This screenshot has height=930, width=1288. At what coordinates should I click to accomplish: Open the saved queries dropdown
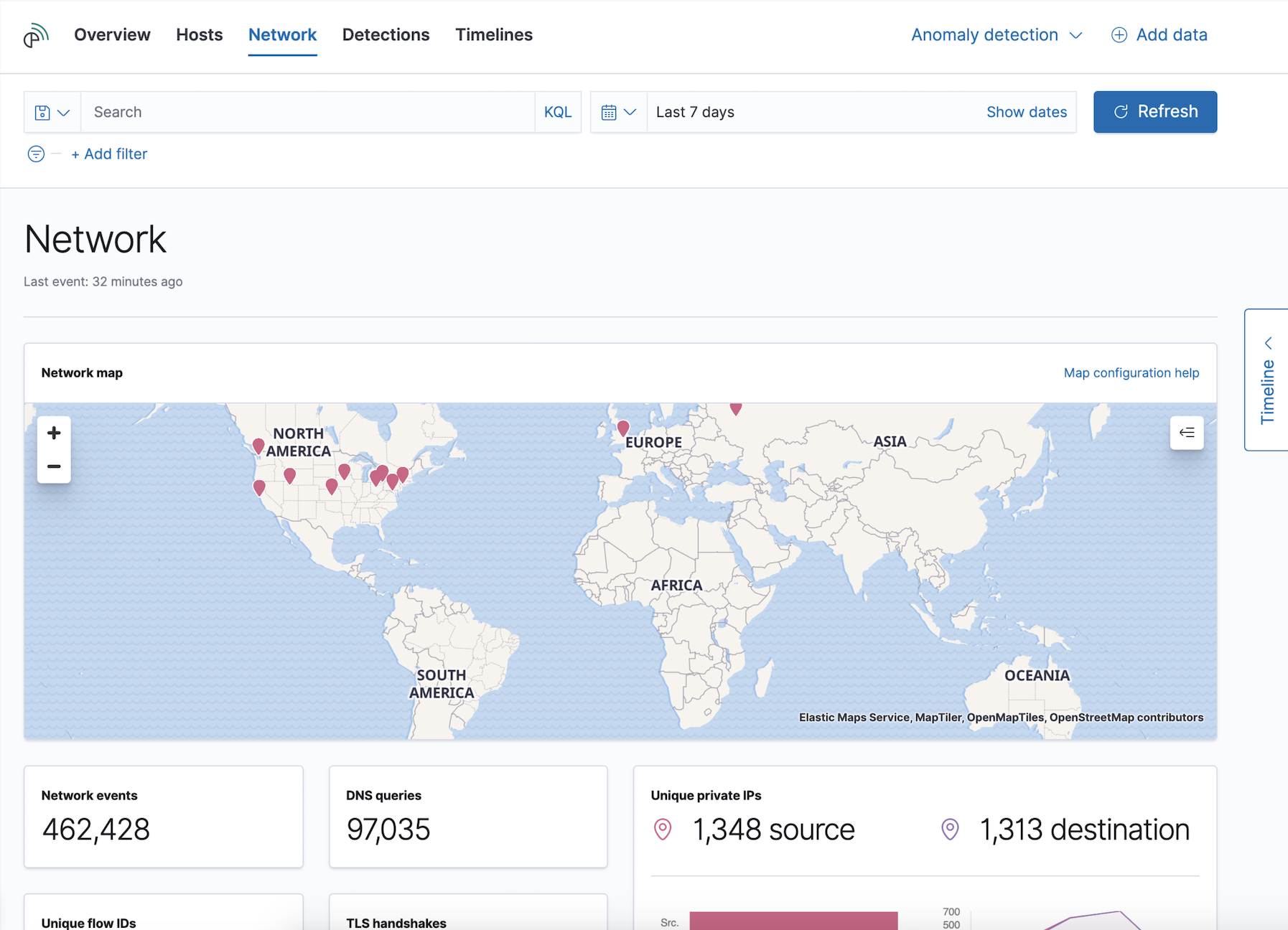click(x=52, y=113)
